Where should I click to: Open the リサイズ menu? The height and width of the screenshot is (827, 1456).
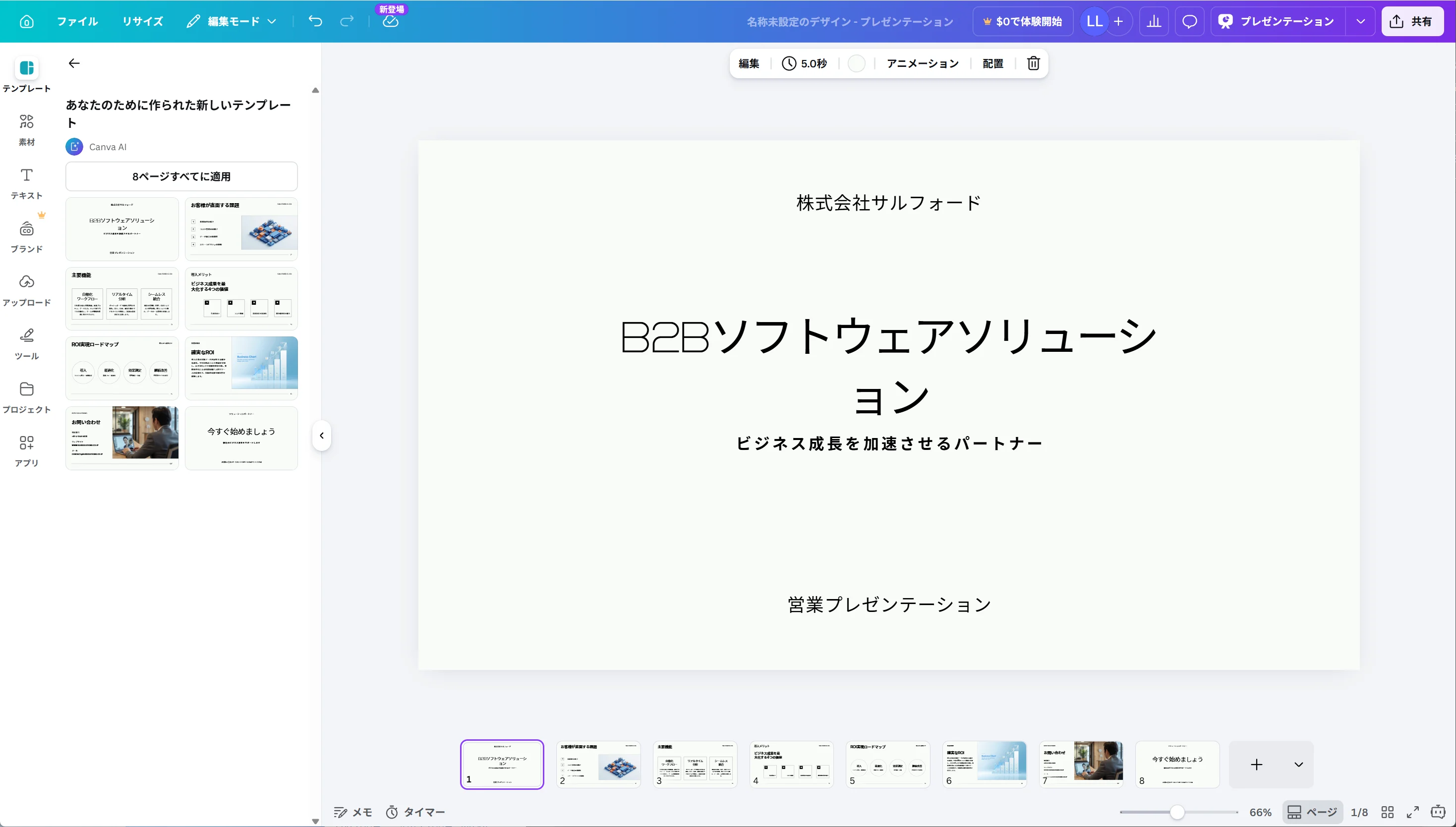pyautogui.click(x=142, y=21)
